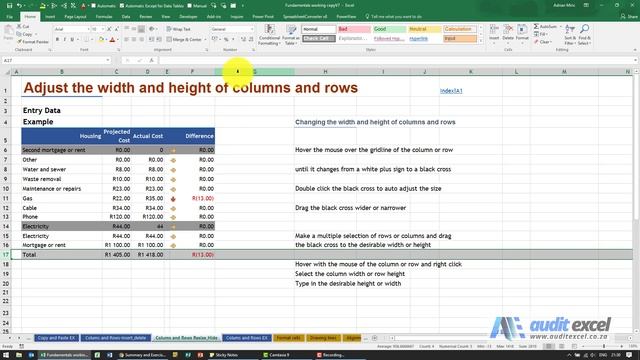Apply Underline formatting
This screenshot has width=640, height=360.
click(x=72, y=40)
